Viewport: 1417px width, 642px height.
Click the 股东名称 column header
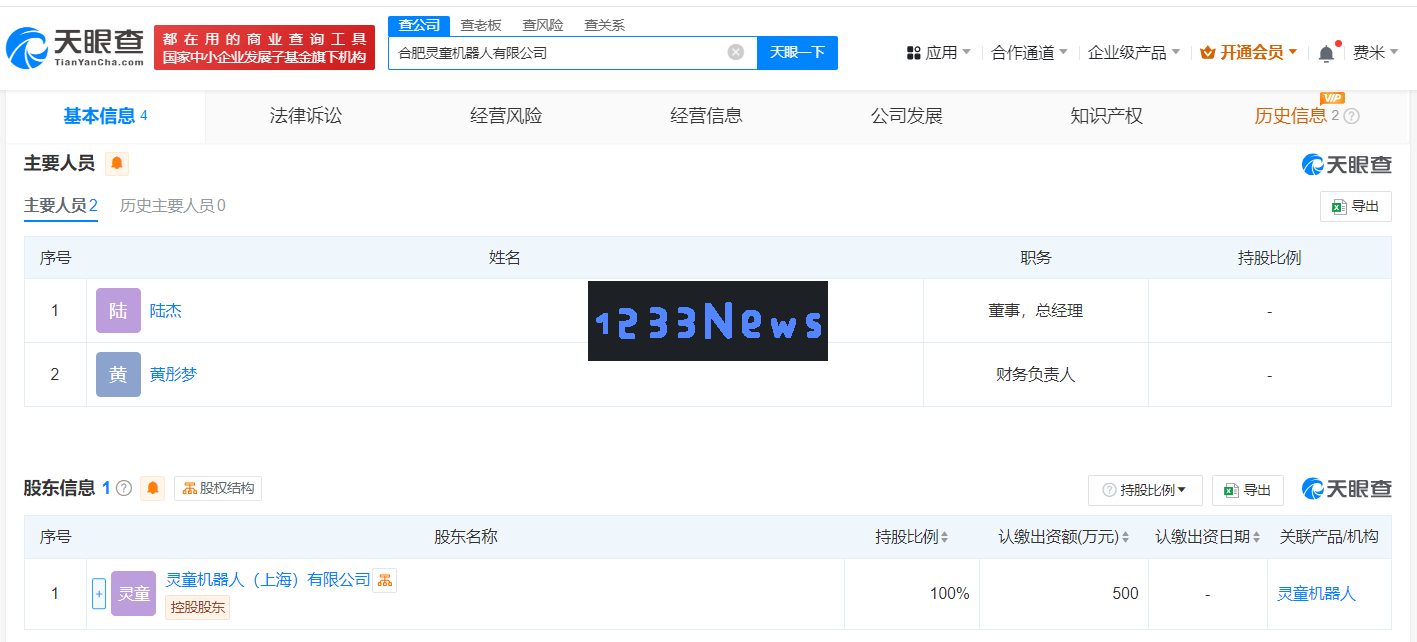[466, 537]
